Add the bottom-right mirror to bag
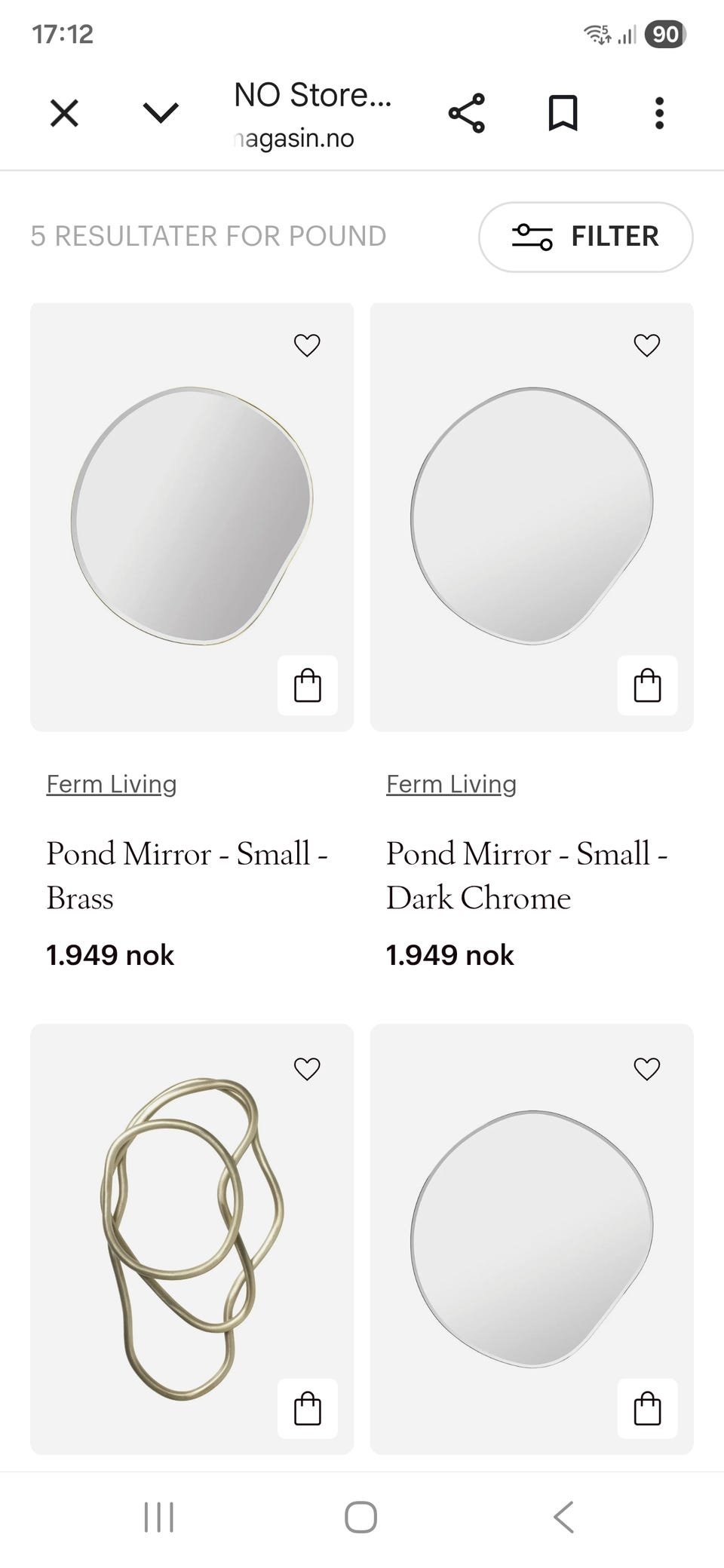 click(647, 1408)
